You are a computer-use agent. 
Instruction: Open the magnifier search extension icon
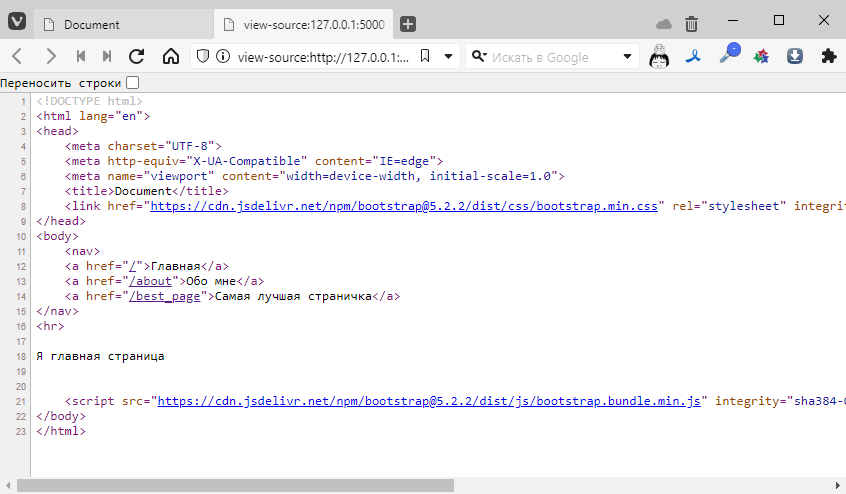729,53
